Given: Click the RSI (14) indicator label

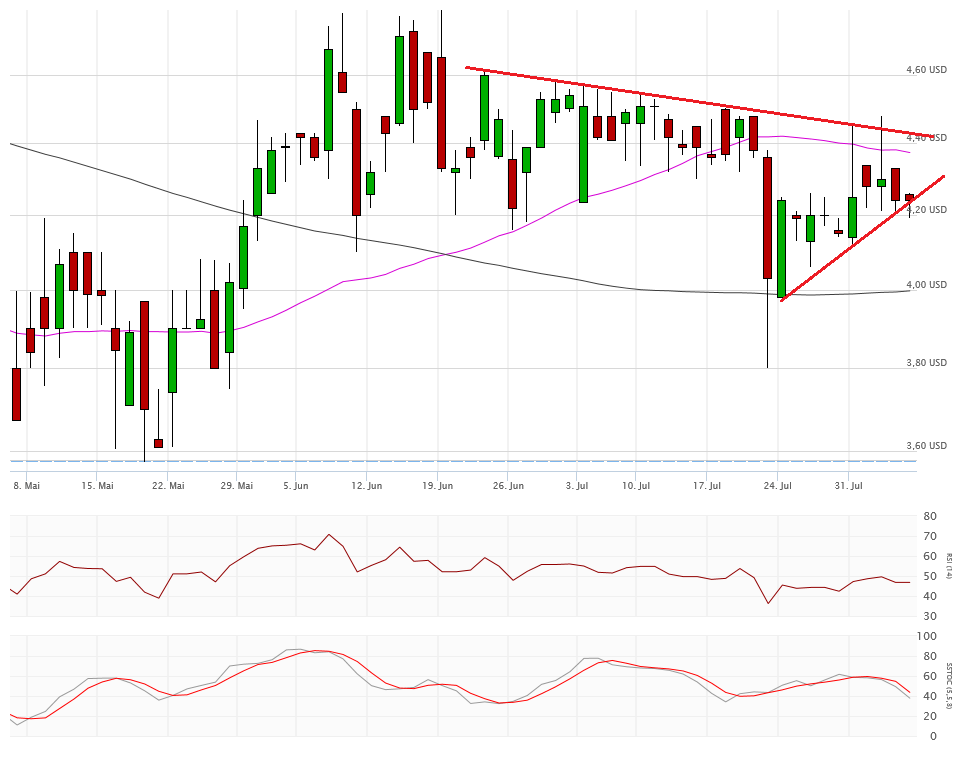Looking at the screenshot, I should point(950,565).
